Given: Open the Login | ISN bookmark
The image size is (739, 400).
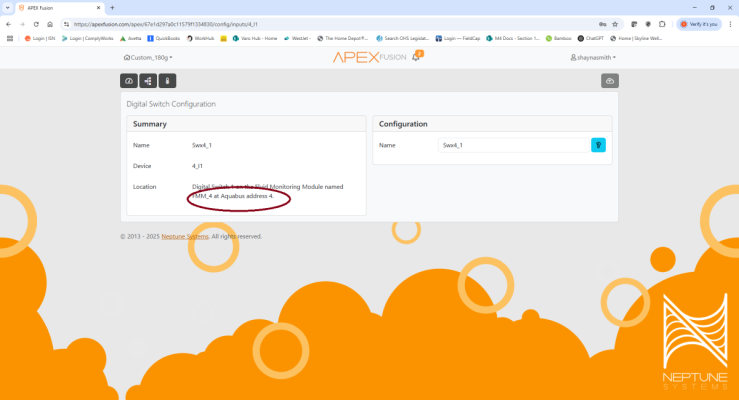Looking at the screenshot, I should [40, 39].
